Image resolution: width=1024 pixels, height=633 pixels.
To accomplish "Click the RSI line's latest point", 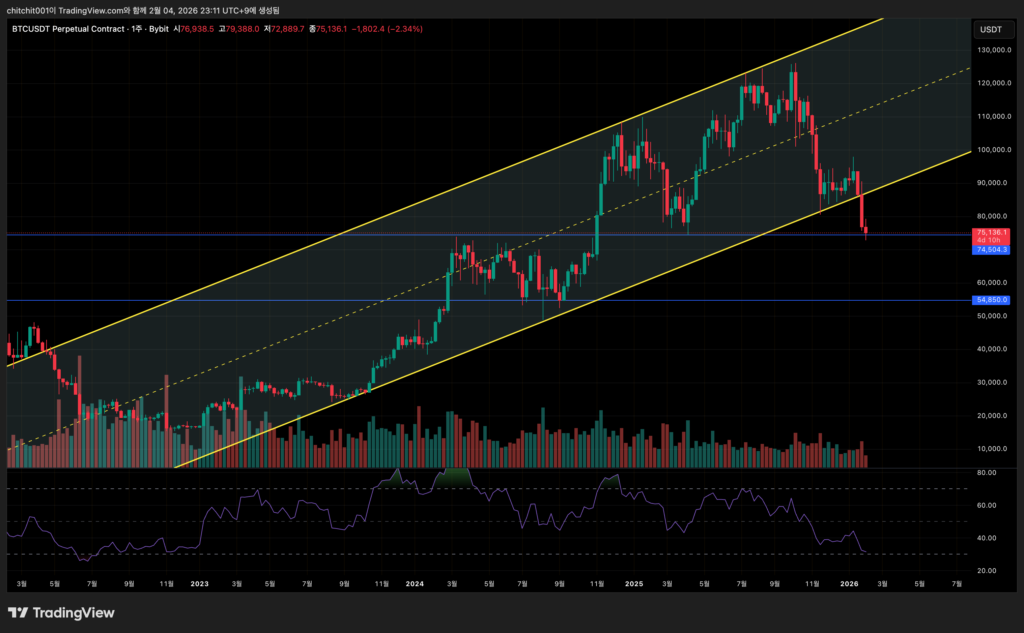I will coord(865,551).
